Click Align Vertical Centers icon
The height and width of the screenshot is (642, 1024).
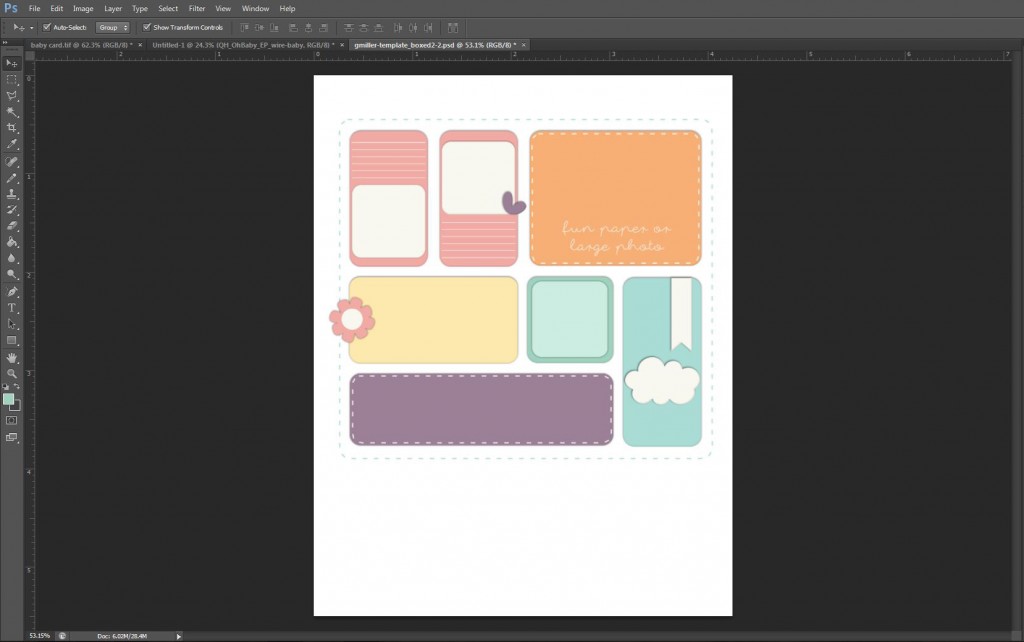pyautogui.click(x=259, y=27)
